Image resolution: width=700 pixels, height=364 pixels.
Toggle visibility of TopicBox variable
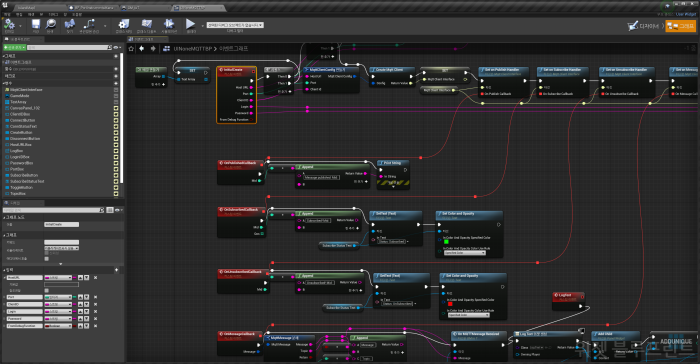pos(116,194)
